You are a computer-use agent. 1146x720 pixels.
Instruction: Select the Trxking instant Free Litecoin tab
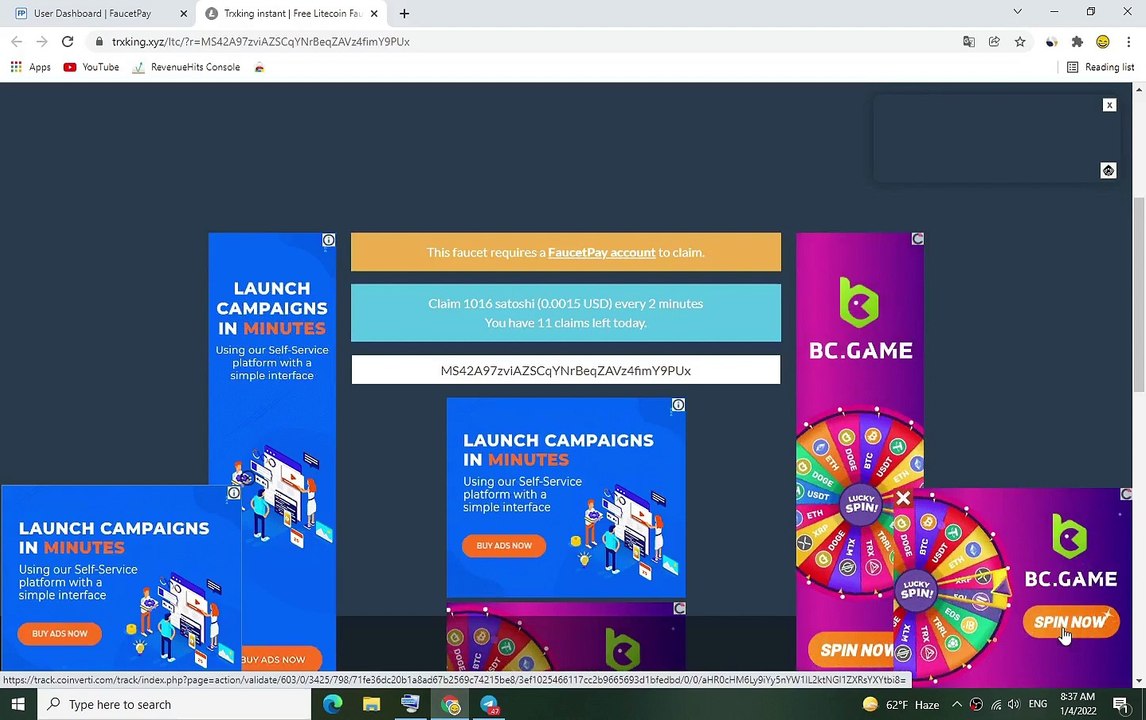click(x=292, y=13)
